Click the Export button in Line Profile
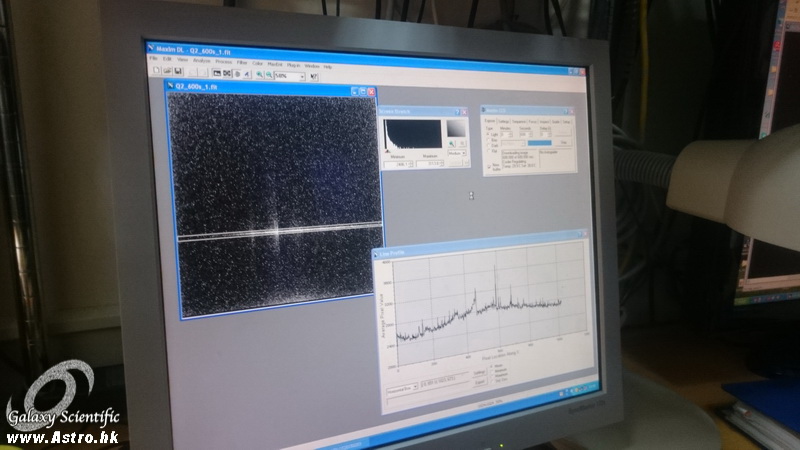 (481, 382)
